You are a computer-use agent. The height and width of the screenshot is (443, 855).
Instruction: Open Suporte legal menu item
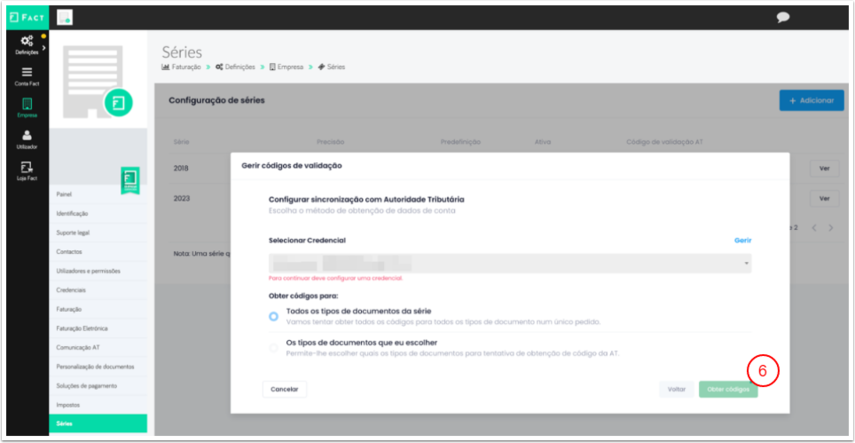point(73,232)
